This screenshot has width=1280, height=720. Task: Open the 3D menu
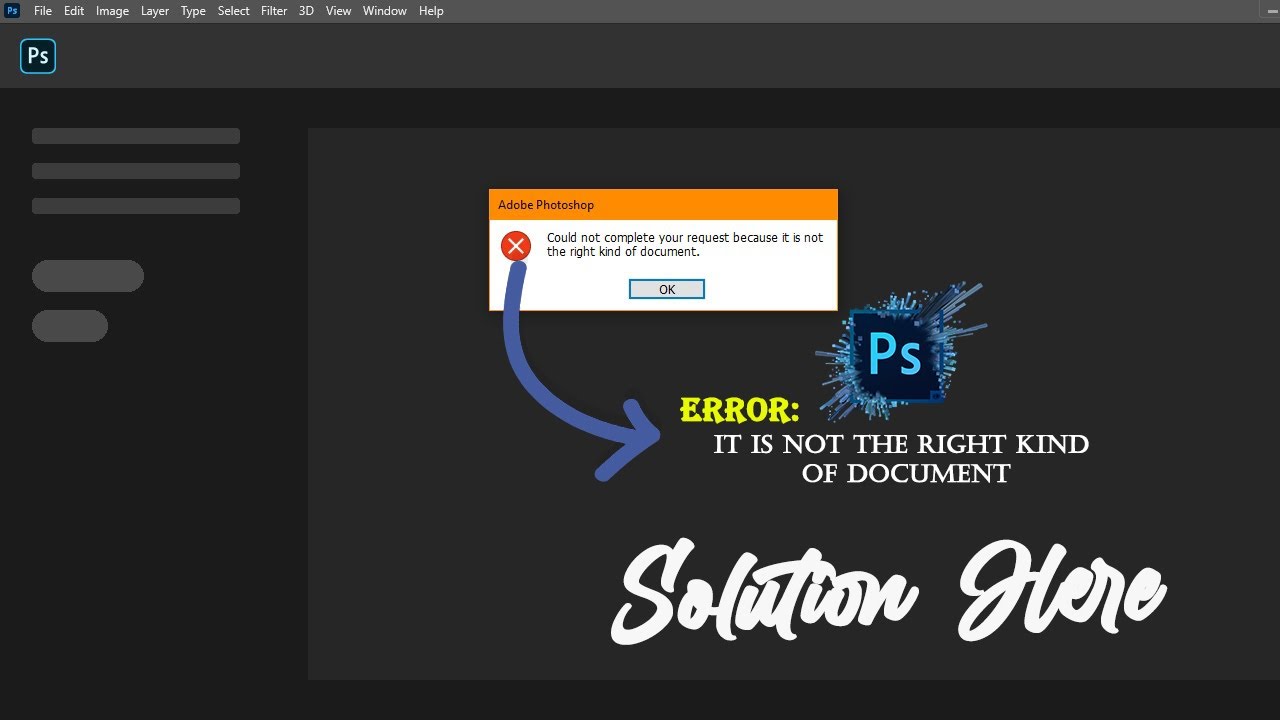(306, 11)
